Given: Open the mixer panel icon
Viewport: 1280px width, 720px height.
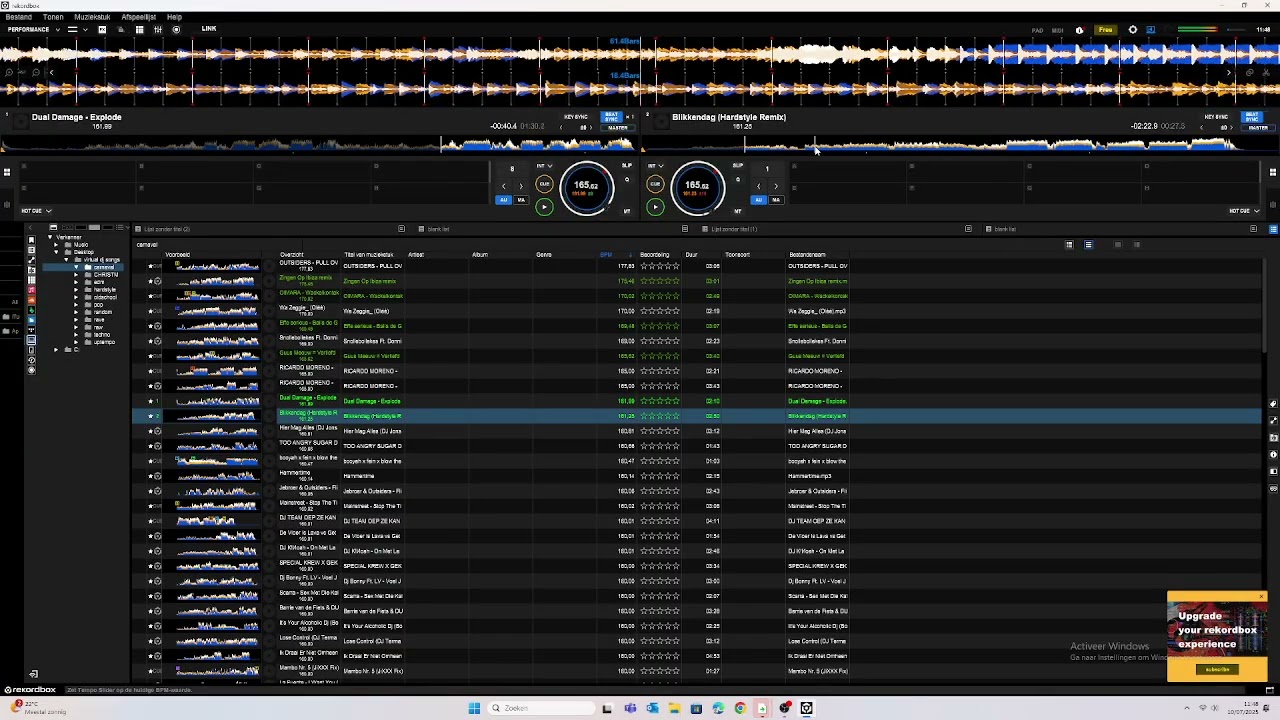Looking at the screenshot, I should click(x=158, y=29).
